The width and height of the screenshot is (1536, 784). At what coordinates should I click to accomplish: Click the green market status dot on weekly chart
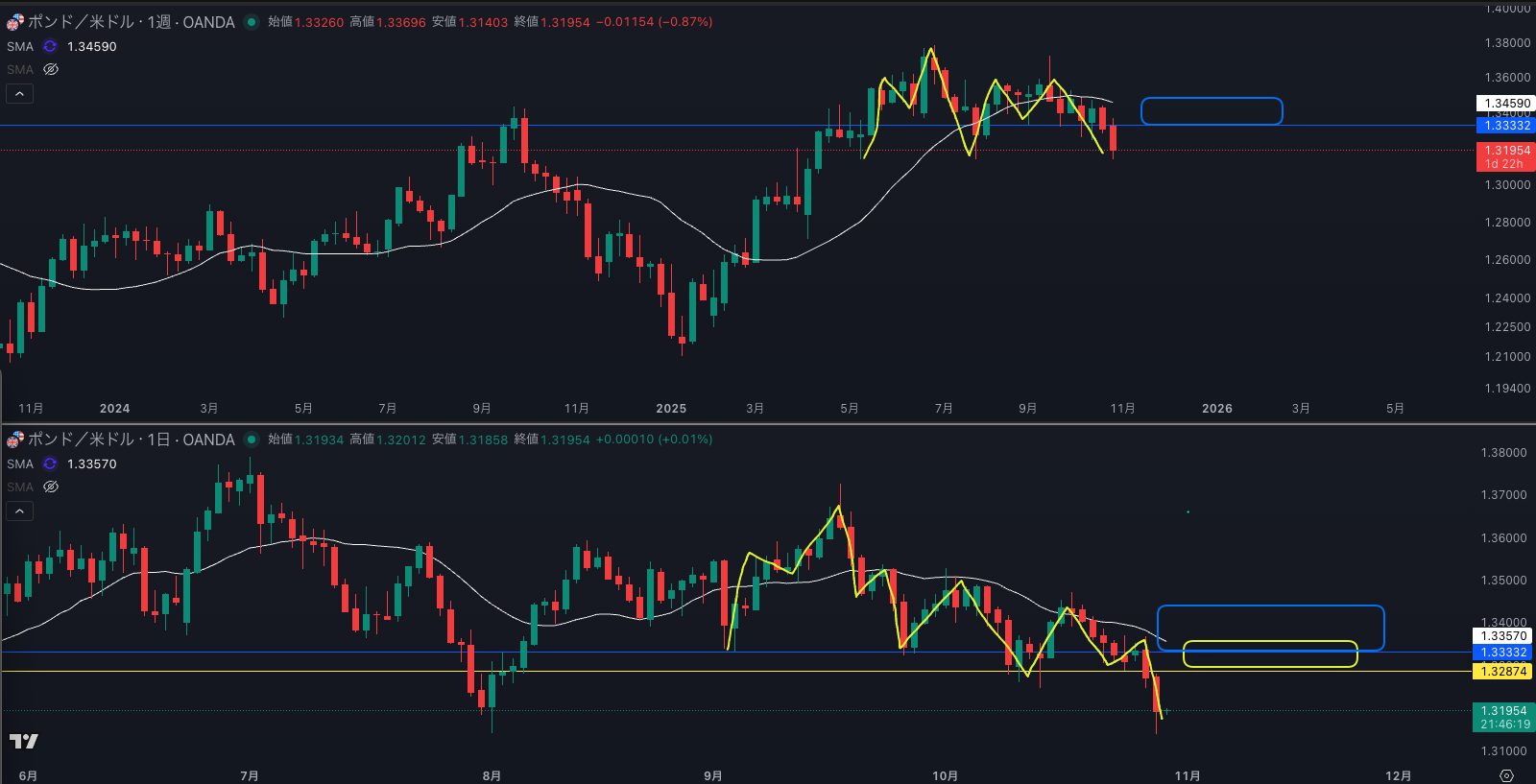tap(252, 22)
